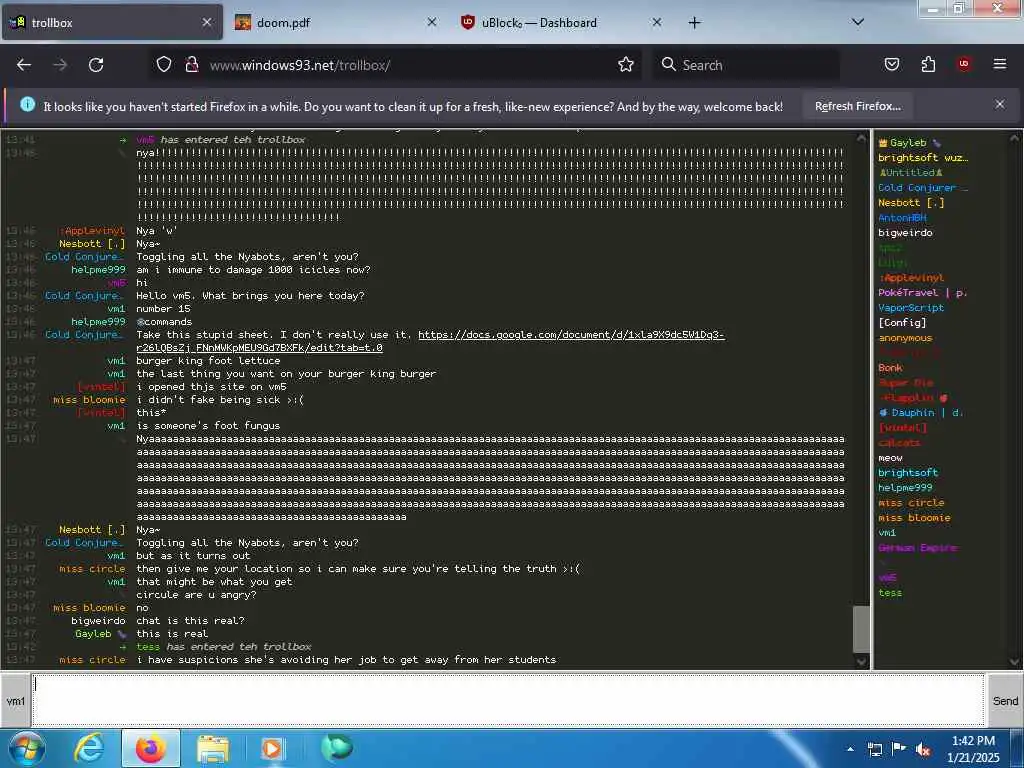1024x768 pixels.
Task: Click the chat scrollbar thumb
Action: 861,629
